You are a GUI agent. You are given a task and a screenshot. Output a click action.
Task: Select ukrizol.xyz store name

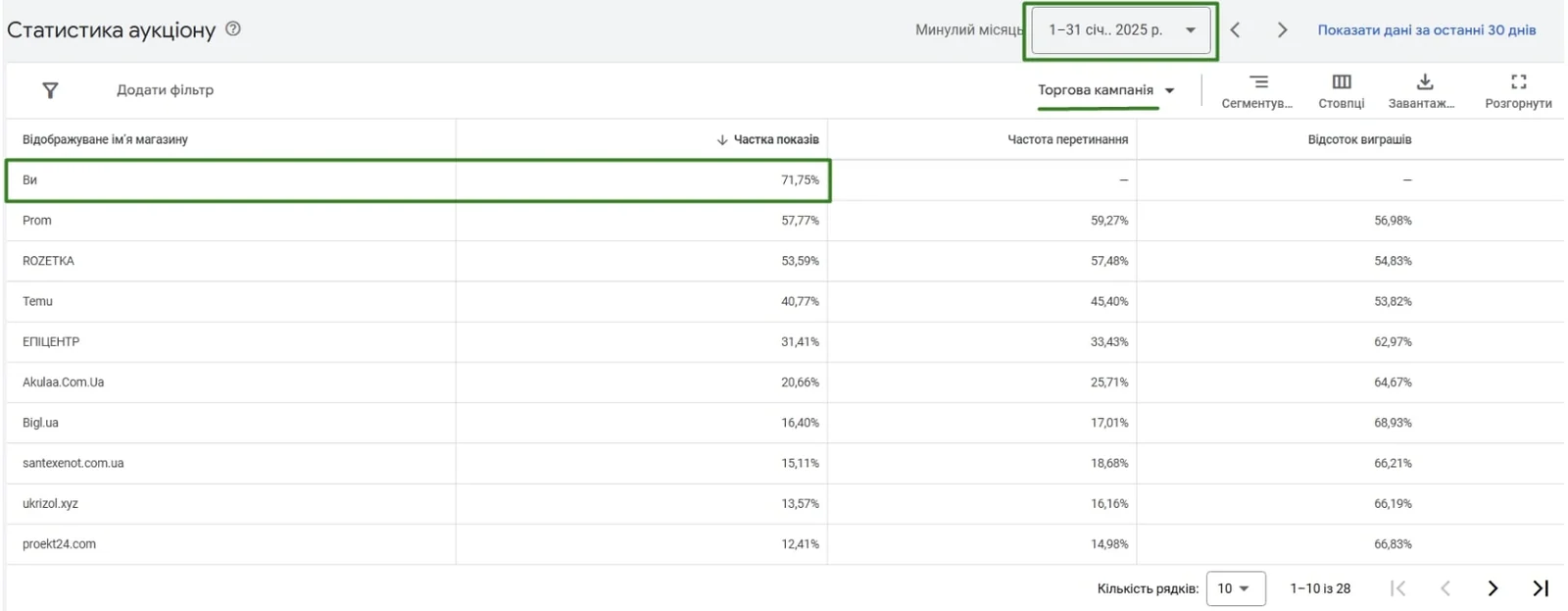point(50,503)
